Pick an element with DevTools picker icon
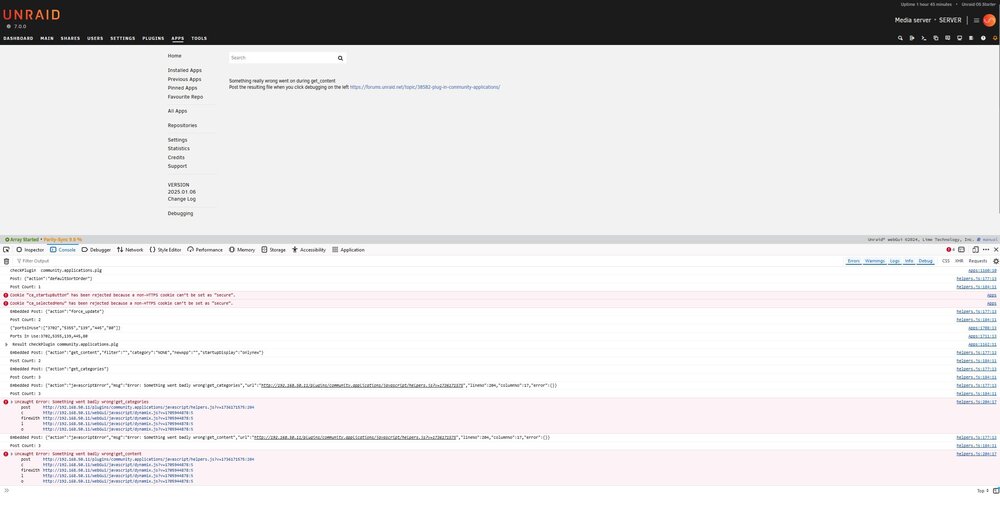The height and width of the screenshot is (508, 1000). 6,250
